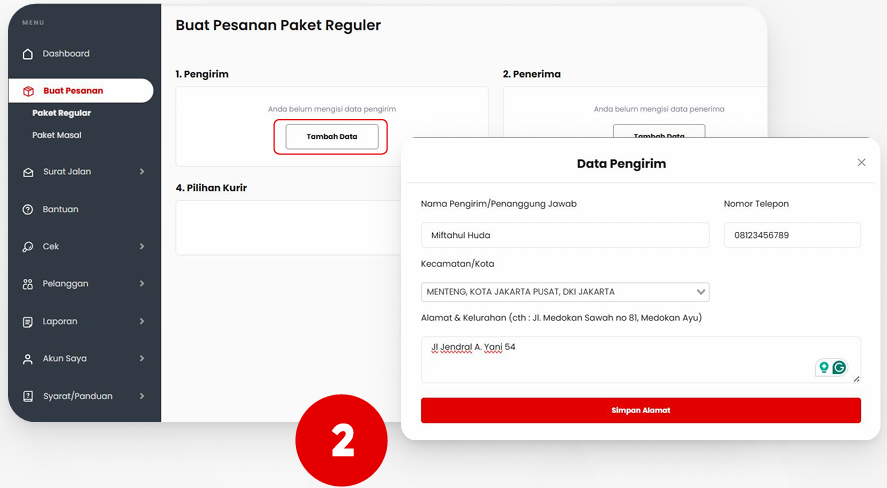
Task: Select Paket Masal submenu item
Action: (x=57, y=135)
